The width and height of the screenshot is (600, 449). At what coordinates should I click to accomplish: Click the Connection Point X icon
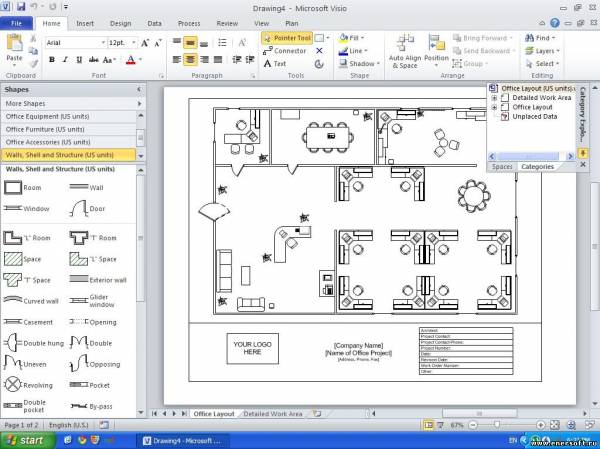tap(319, 51)
